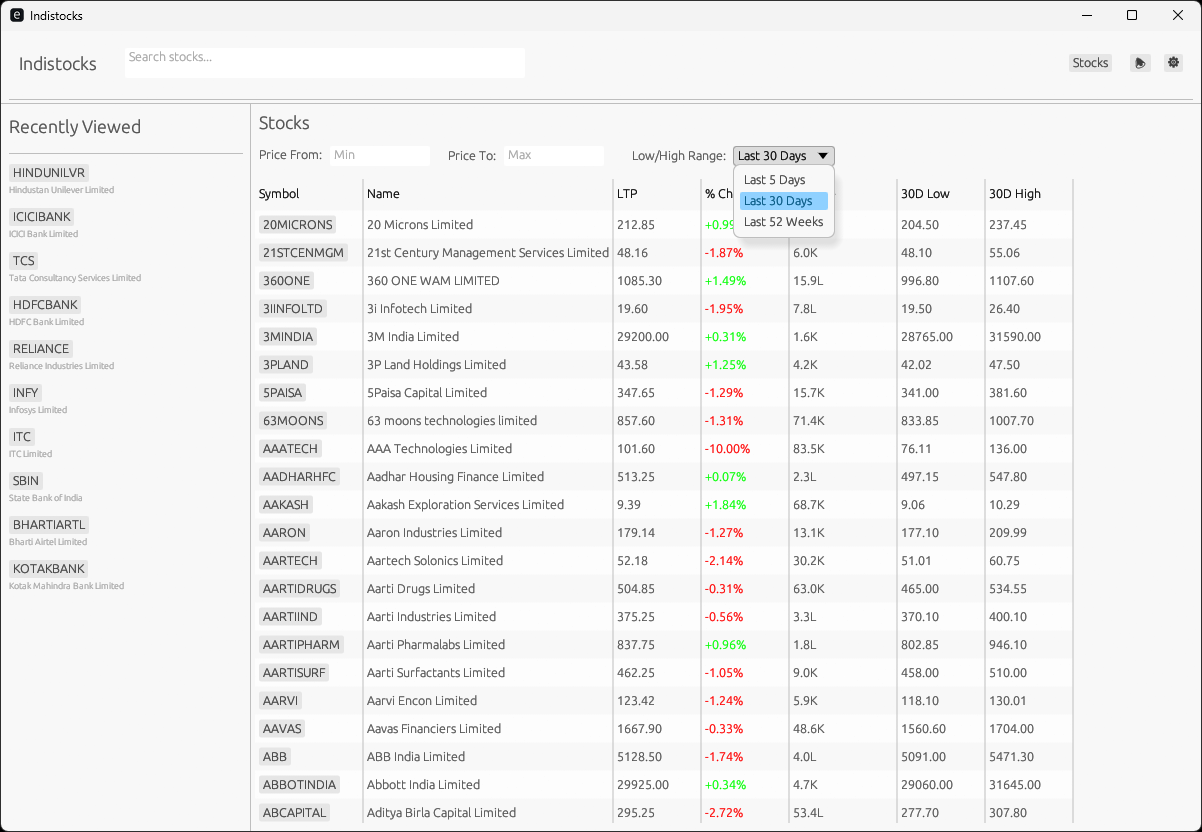Screen dimensions: 1202x832
Task: Open settings via the gear icon
Action: 1173,62
